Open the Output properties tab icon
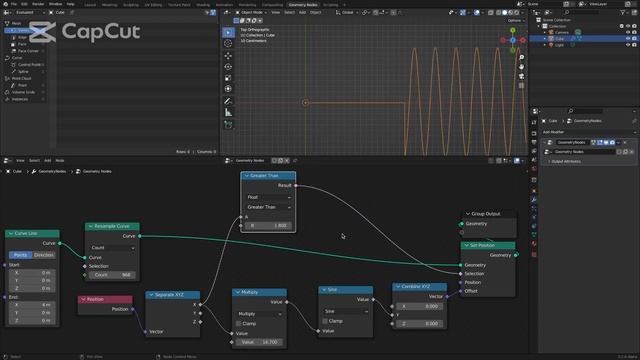 [x=534, y=142]
